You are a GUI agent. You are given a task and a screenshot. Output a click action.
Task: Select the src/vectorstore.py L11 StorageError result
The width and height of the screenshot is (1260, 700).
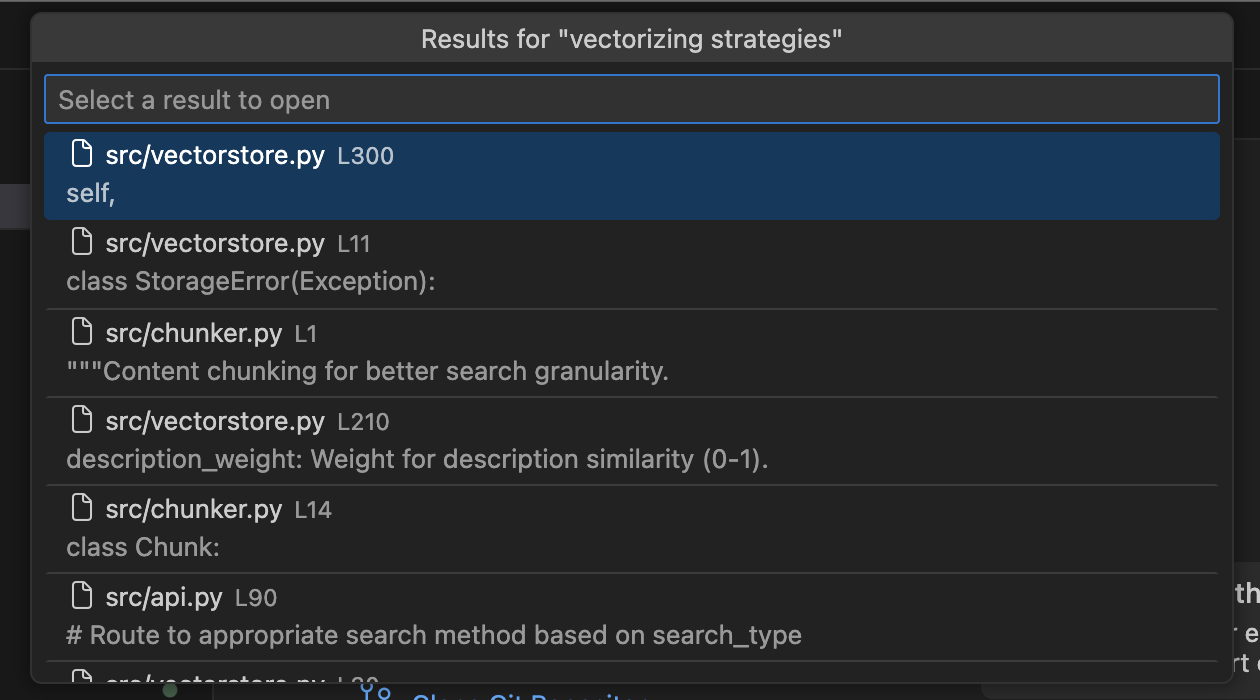coord(630,261)
